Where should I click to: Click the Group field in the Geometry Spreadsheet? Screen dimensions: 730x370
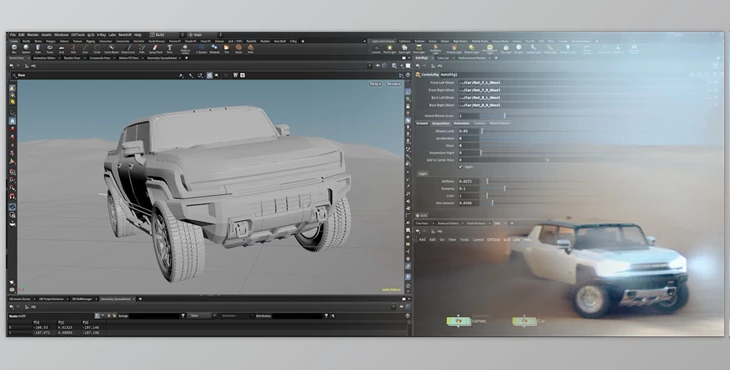154,316
